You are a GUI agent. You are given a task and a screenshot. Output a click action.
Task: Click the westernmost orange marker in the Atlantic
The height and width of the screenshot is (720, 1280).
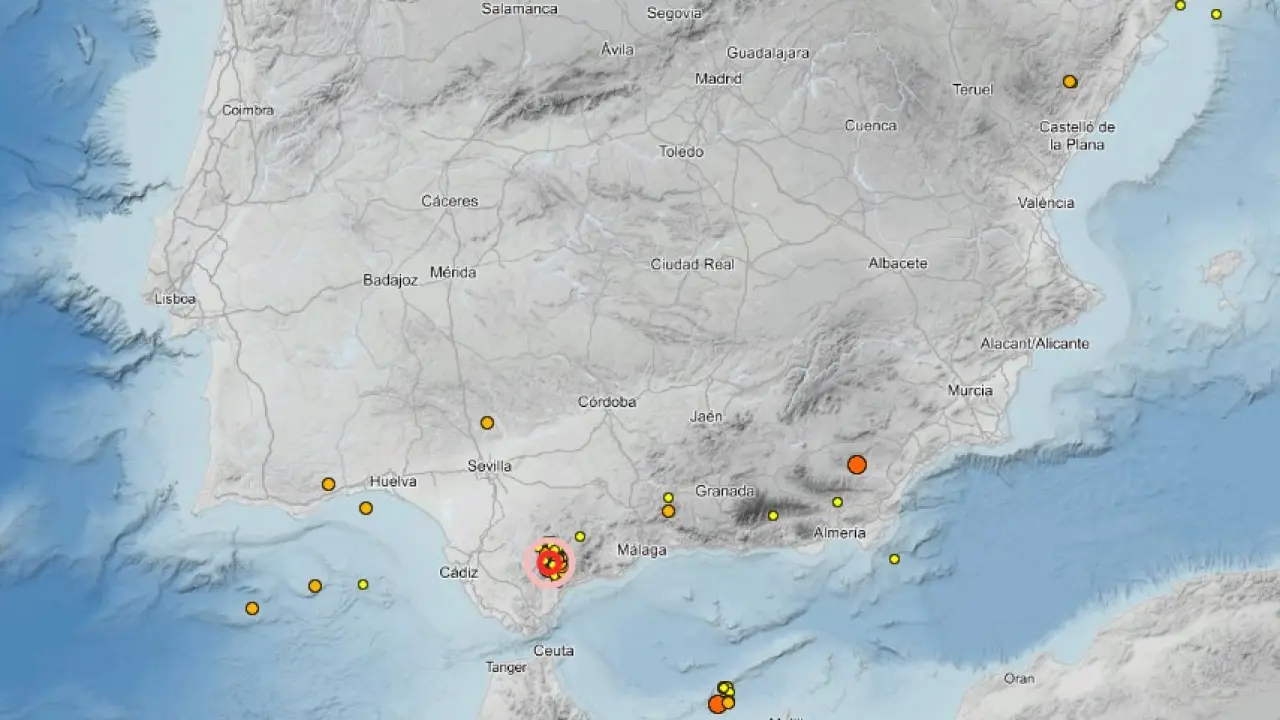[x=252, y=608]
